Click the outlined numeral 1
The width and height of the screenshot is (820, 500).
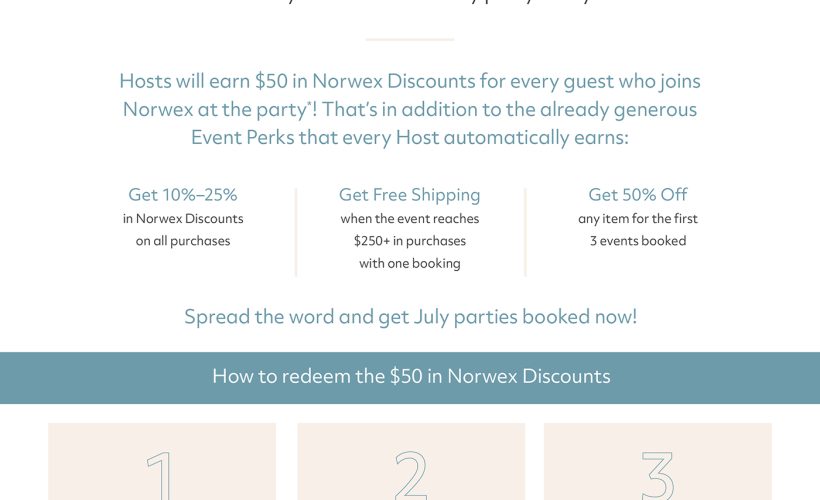161,475
